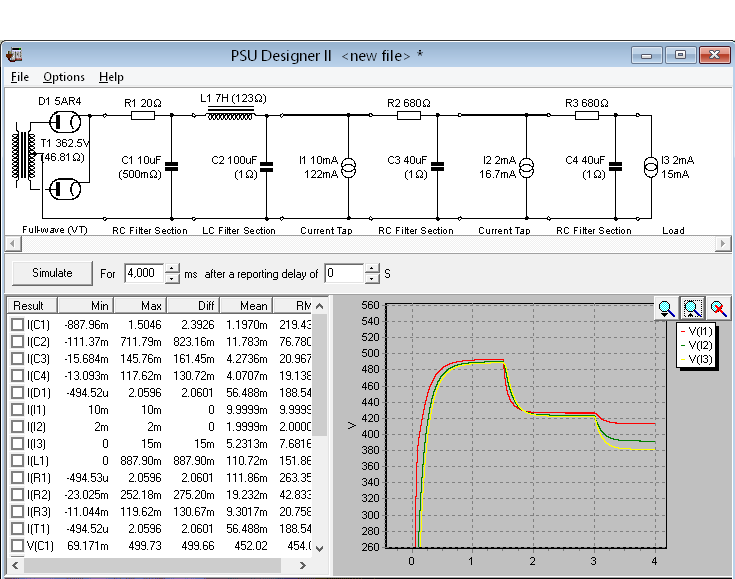Toggle the I(L1) checkbox
This screenshot has height=579, width=735.
[x=17, y=460]
